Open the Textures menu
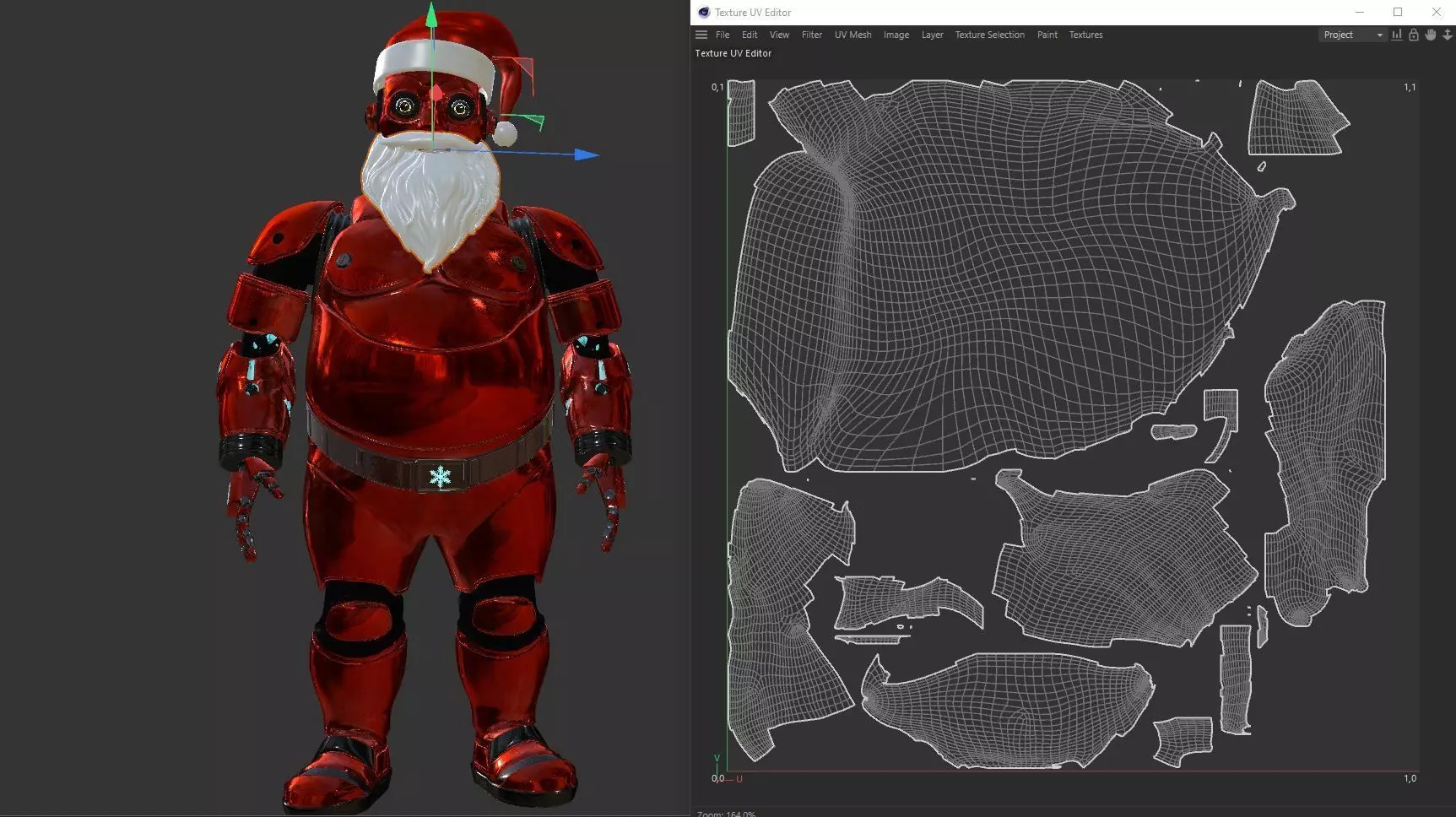 pyautogui.click(x=1085, y=35)
